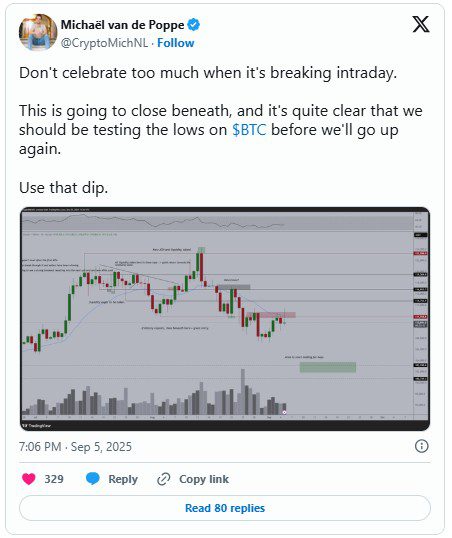452x538 pixels.
Task: Click the TradingView logo in chart
Action: click(x=36, y=425)
